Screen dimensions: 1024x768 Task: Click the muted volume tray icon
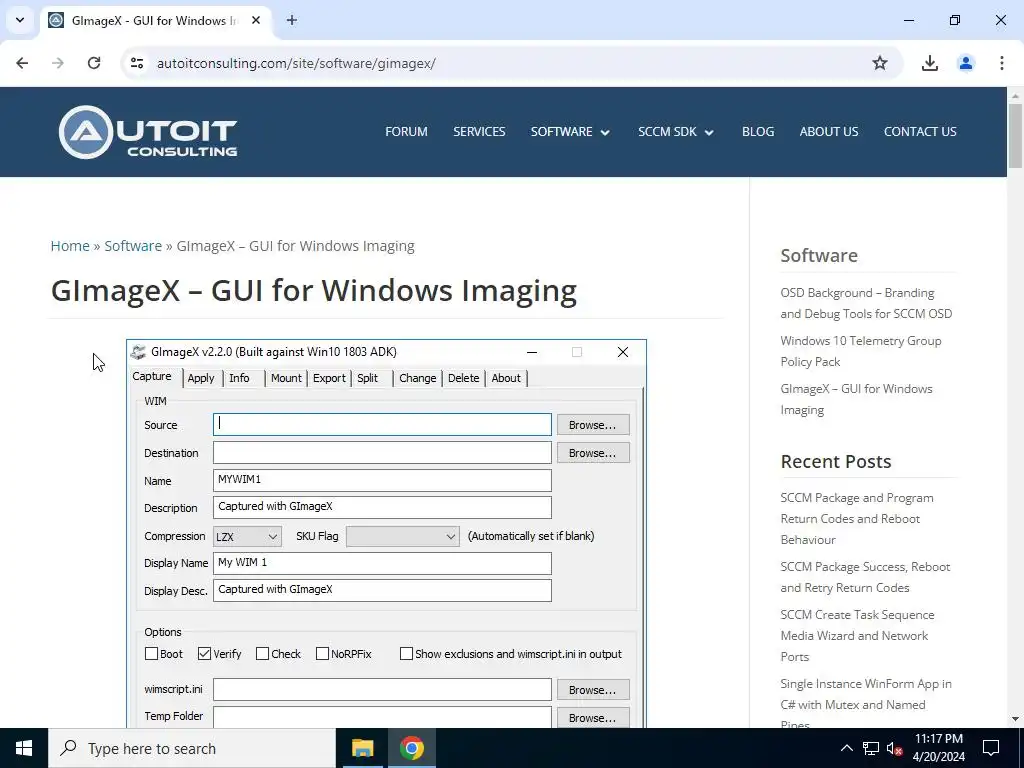click(894, 748)
